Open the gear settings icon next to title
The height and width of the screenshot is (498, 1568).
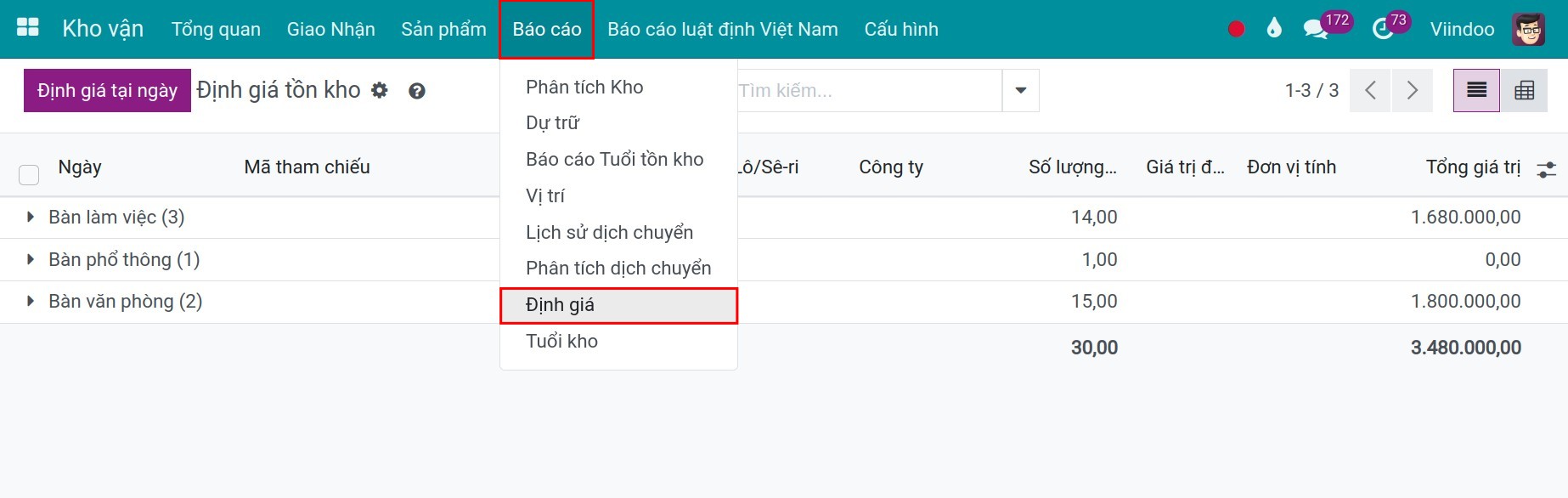click(380, 89)
